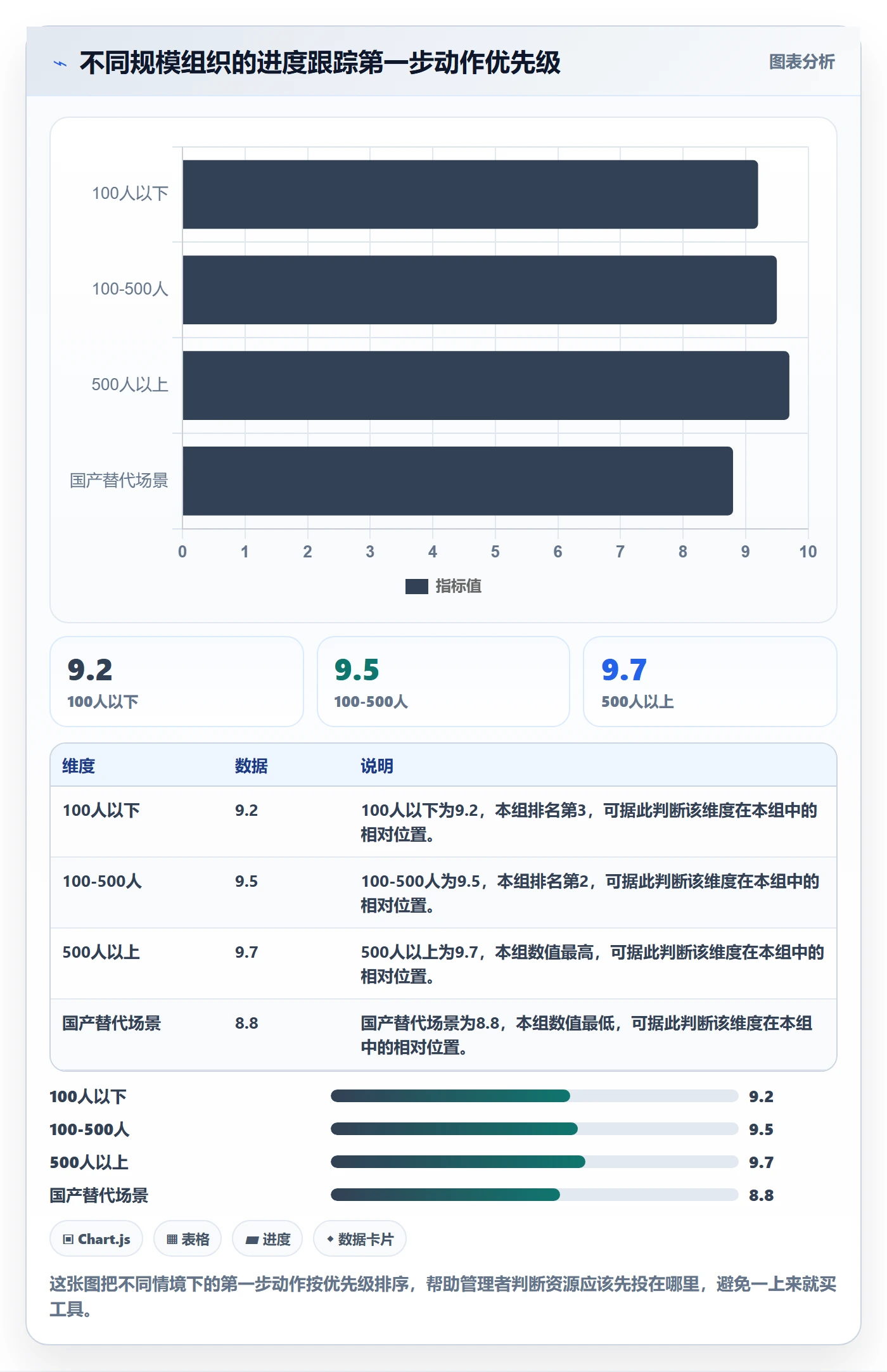Select the 国产替代场景 table row dimension cell
The width and height of the screenshot is (887, 1372).
(112, 1023)
